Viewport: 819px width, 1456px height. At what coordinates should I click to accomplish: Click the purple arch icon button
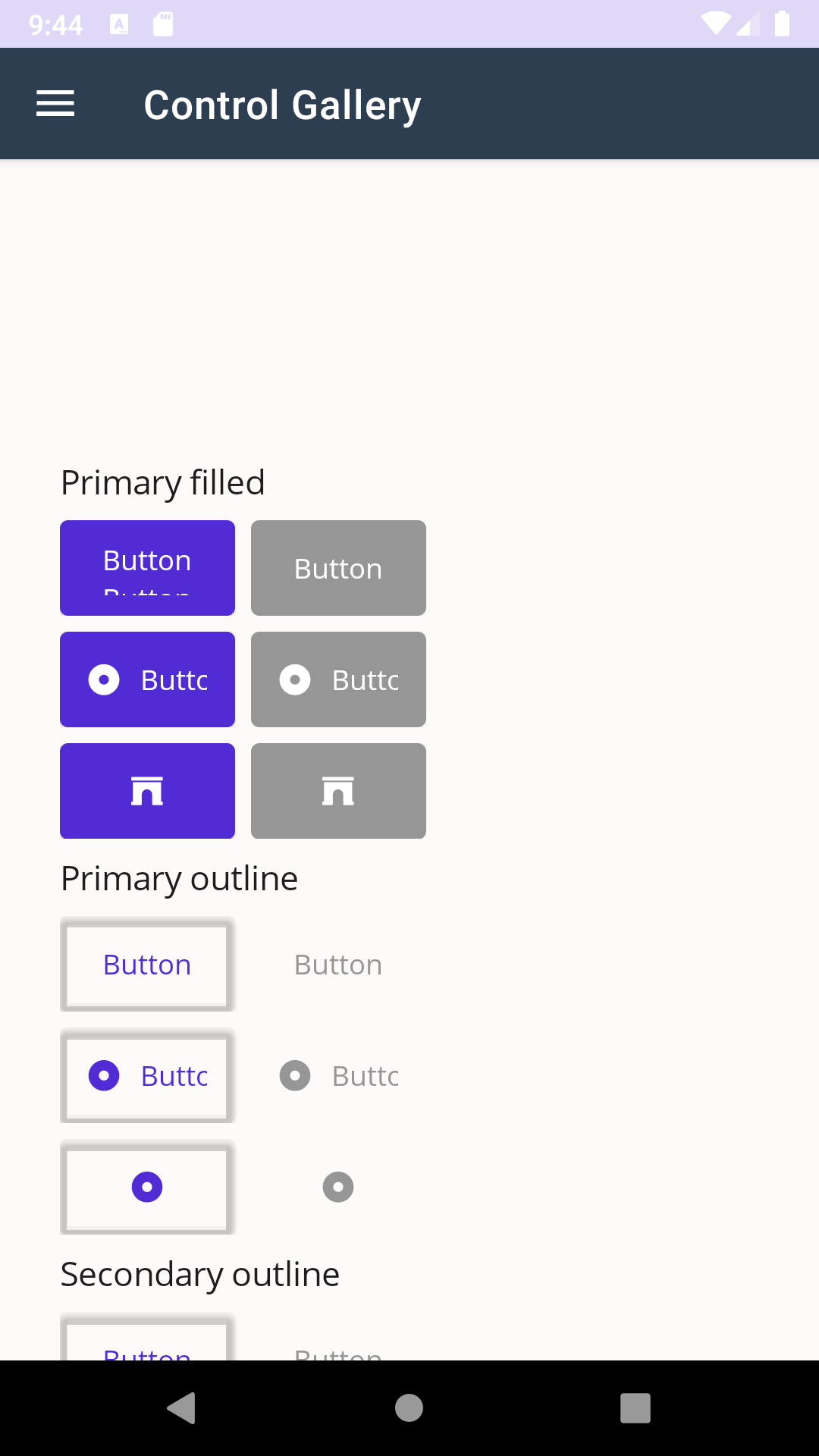tap(147, 790)
